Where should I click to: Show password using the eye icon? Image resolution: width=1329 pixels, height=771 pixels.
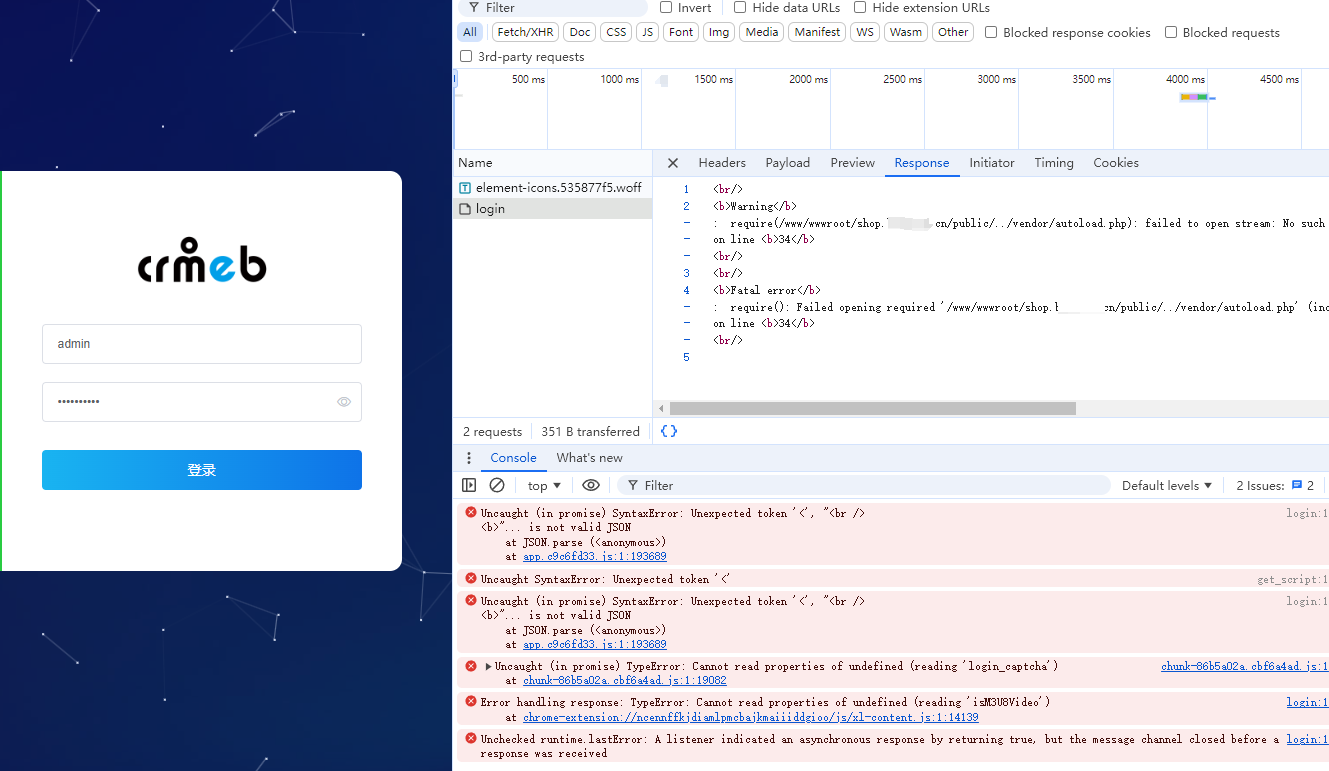tap(344, 402)
